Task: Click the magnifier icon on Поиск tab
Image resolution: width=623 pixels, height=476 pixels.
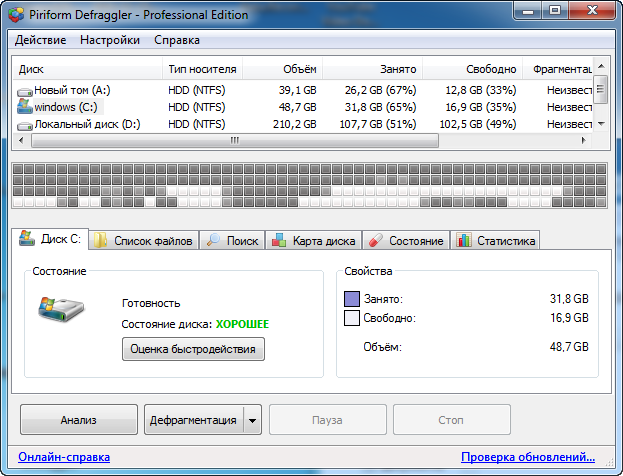Action: [213, 240]
